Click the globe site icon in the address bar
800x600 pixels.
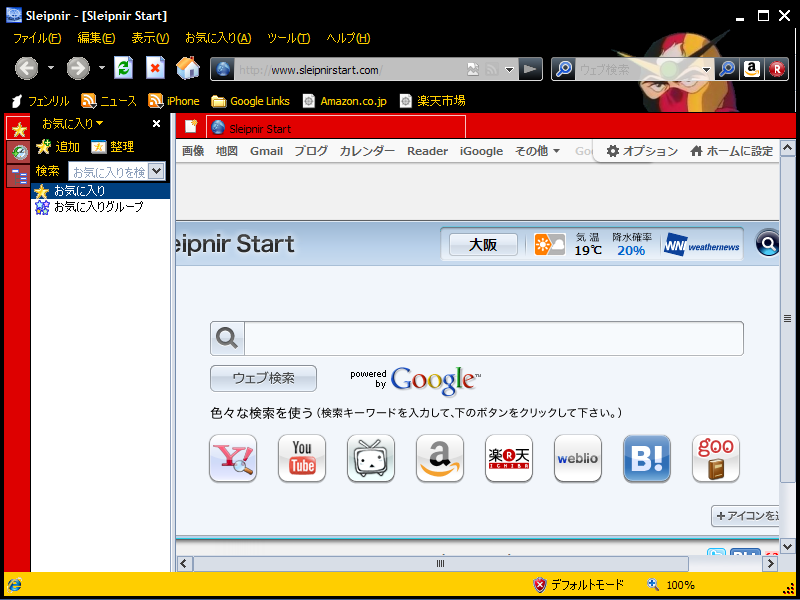pos(223,69)
